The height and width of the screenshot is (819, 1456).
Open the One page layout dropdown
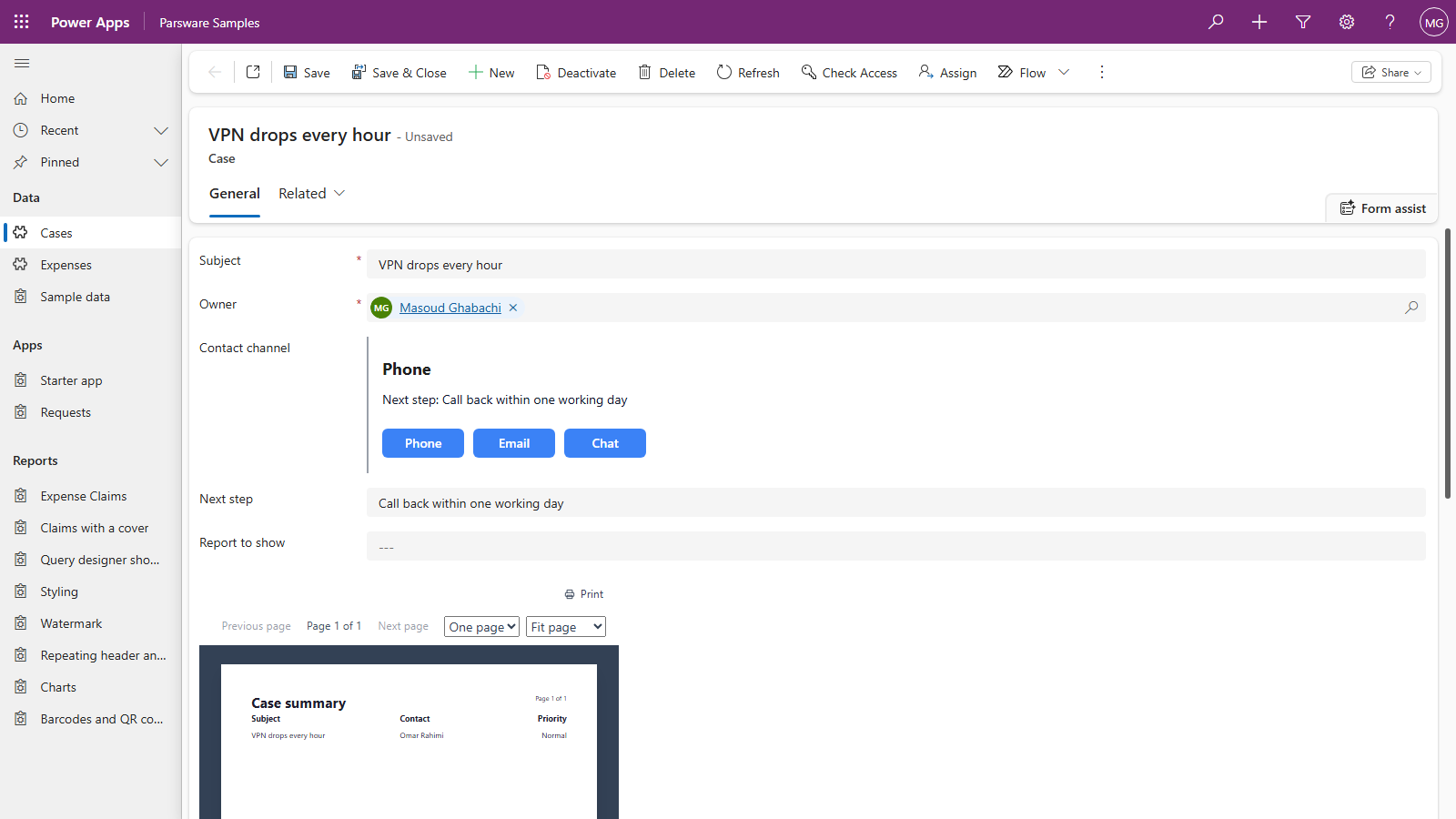(481, 627)
